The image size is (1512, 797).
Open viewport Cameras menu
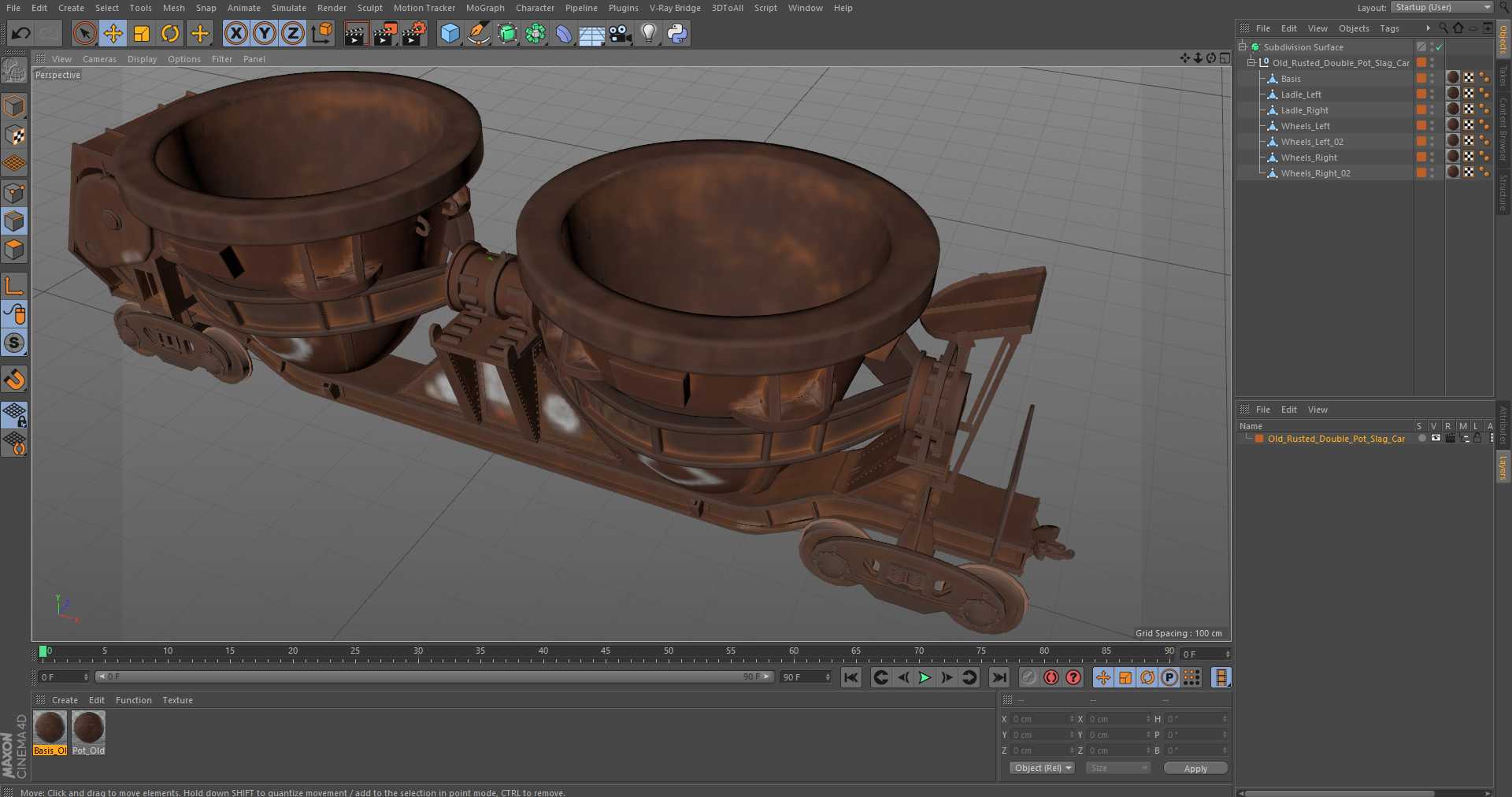pyautogui.click(x=99, y=59)
